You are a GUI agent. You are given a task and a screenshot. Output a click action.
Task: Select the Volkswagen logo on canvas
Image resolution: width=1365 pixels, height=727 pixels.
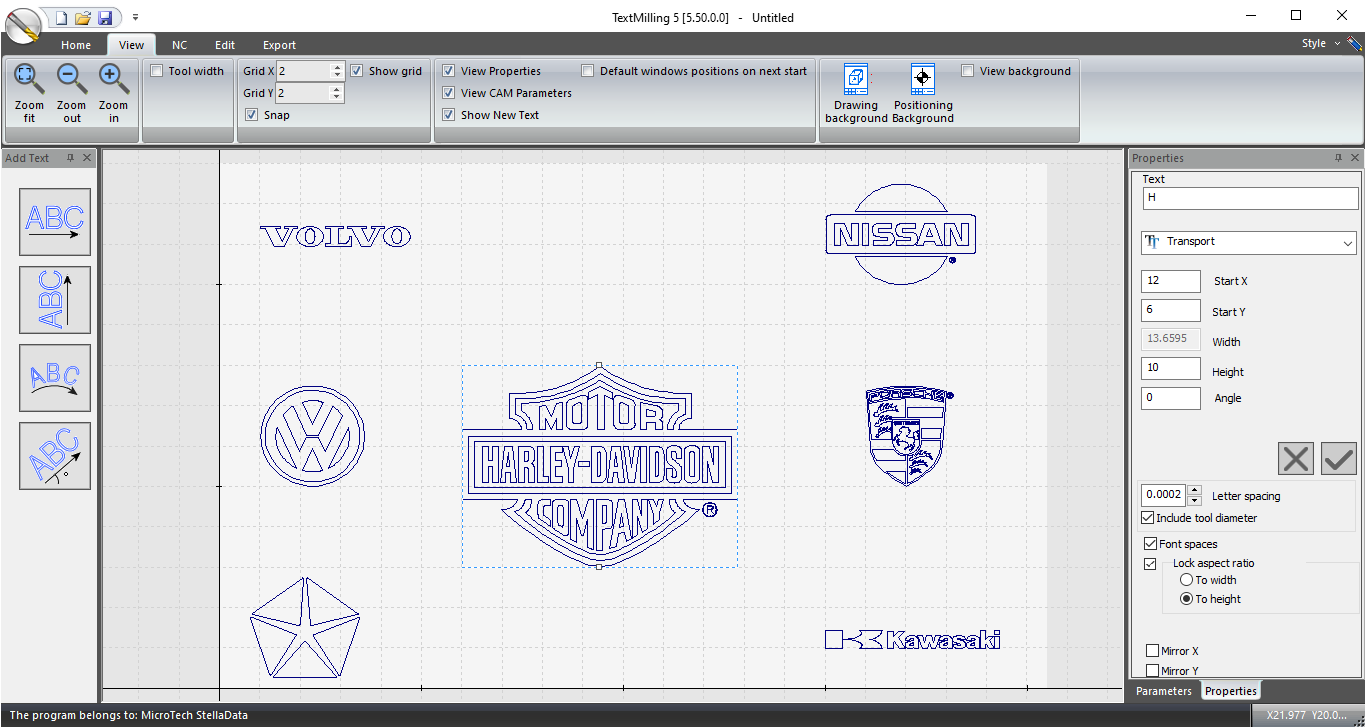pyautogui.click(x=312, y=436)
